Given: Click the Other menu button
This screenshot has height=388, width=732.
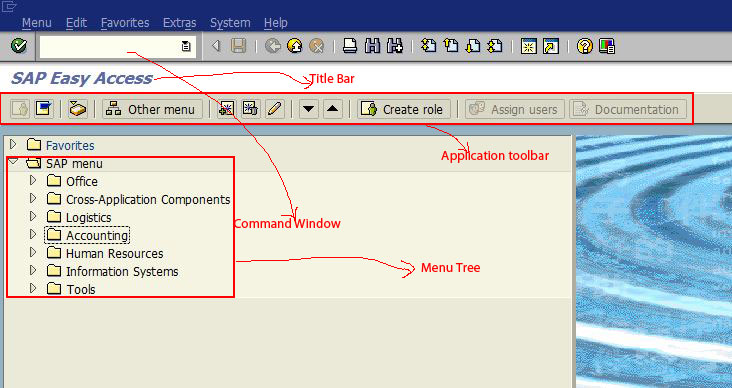Looking at the screenshot, I should [x=152, y=109].
